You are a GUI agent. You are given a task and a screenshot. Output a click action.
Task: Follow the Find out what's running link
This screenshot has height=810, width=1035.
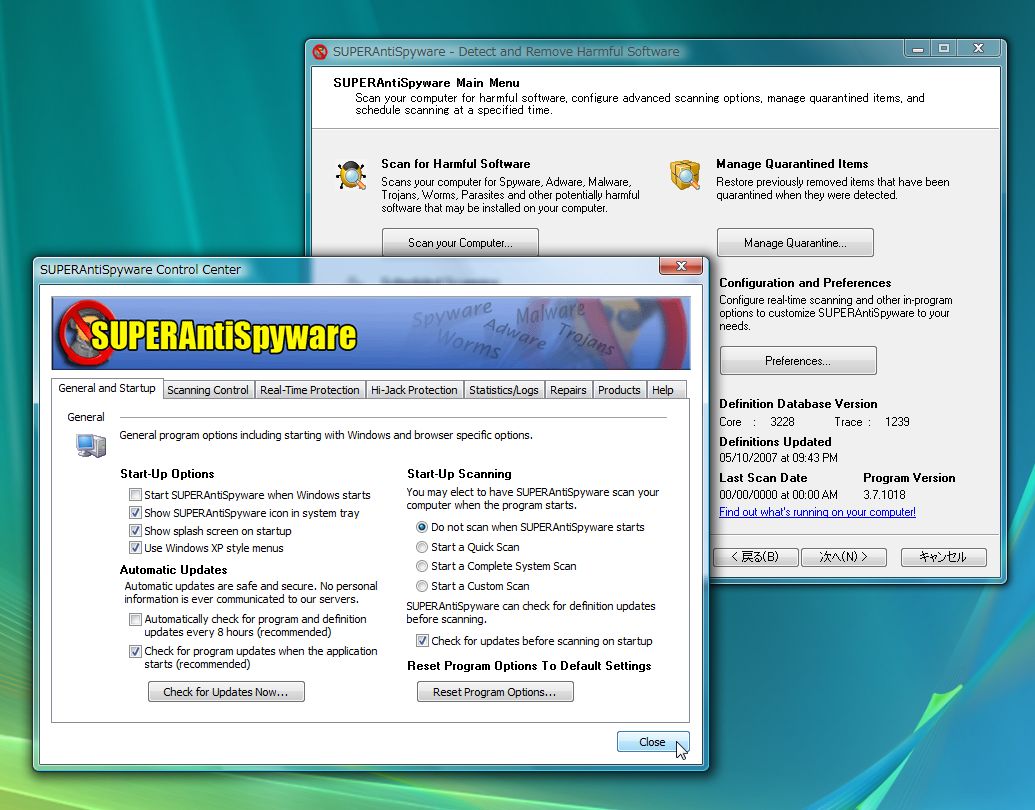click(817, 512)
